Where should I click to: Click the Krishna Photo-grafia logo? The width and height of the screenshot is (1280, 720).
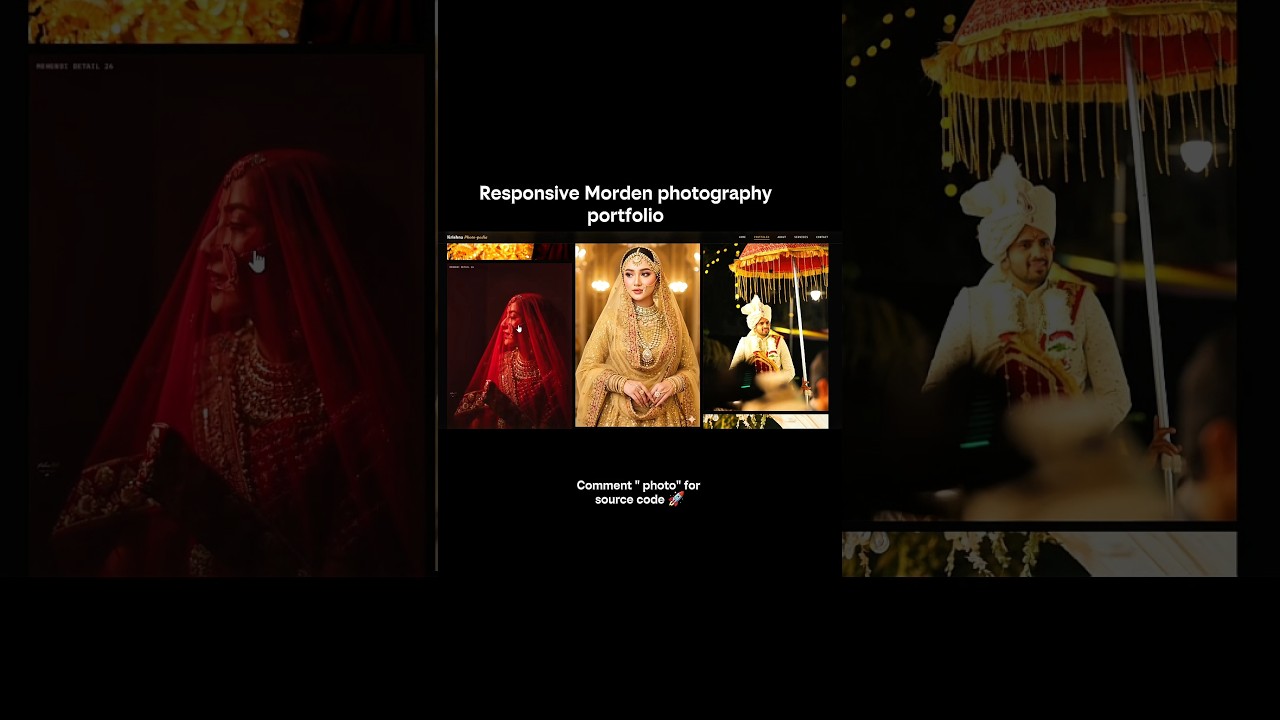pos(468,237)
